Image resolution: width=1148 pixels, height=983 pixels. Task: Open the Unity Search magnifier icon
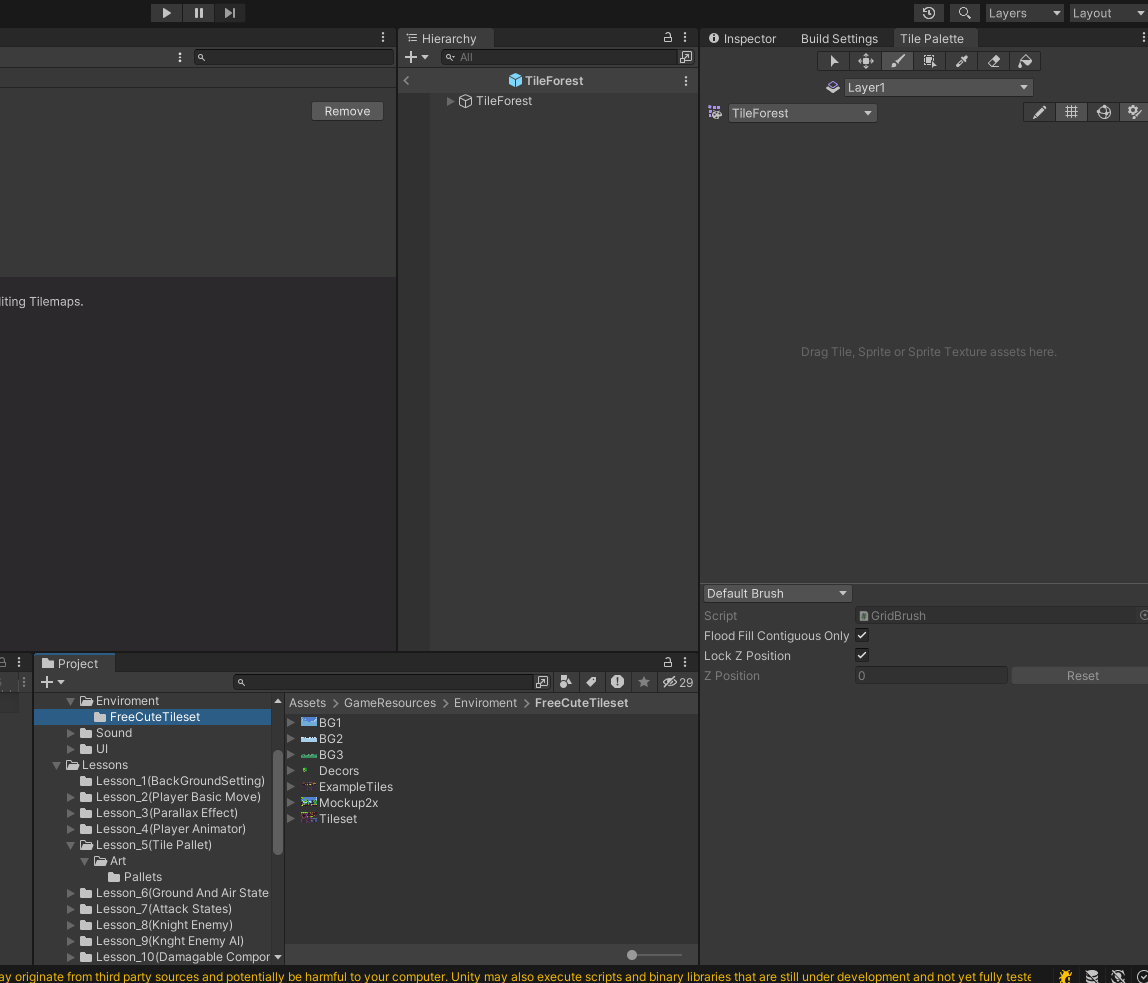pyautogui.click(x=964, y=13)
